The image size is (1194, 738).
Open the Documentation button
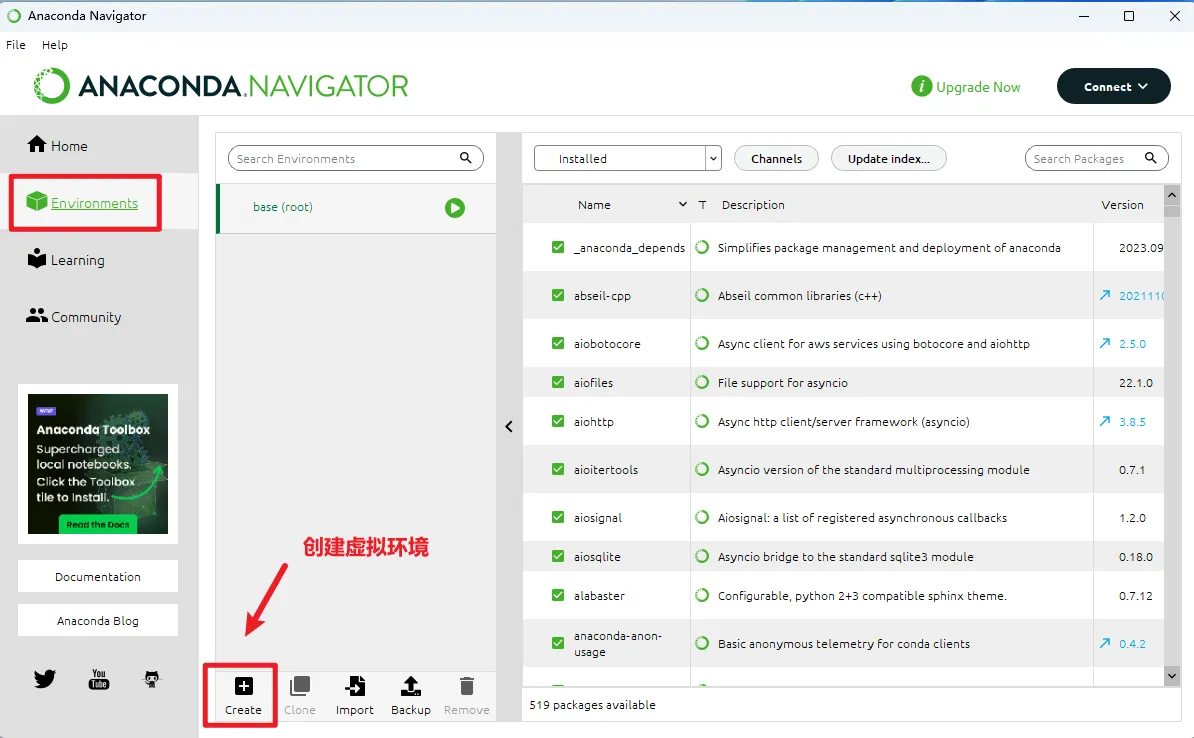click(97, 577)
